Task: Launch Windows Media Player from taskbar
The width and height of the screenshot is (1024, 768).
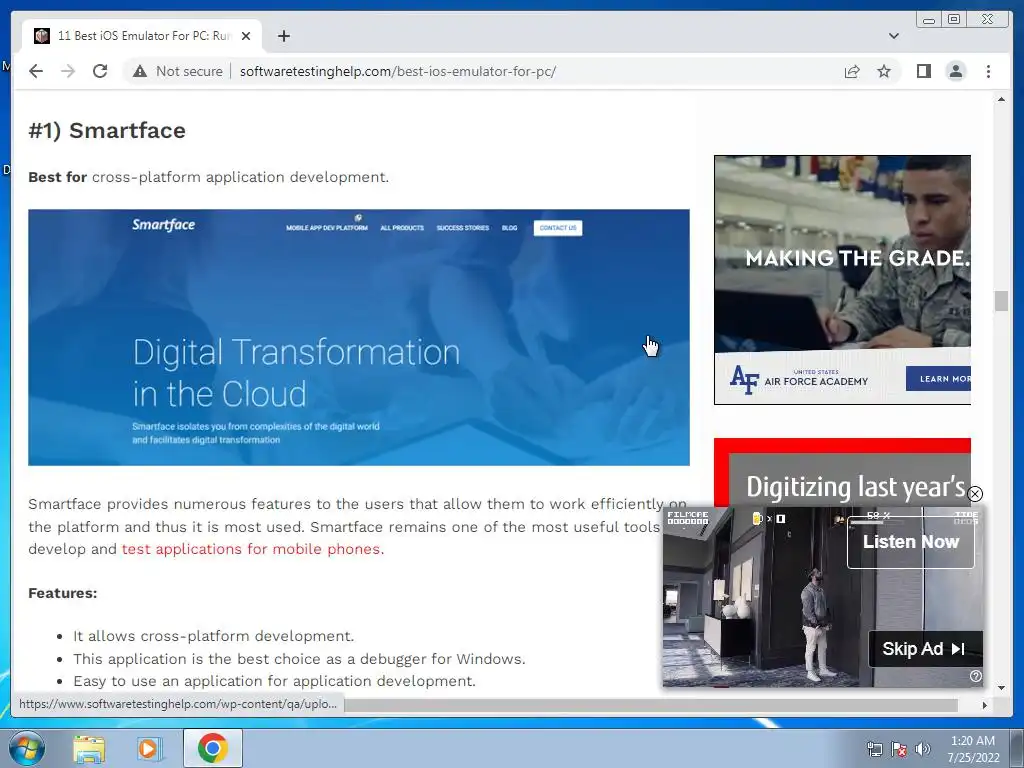Action: click(x=150, y=749)
